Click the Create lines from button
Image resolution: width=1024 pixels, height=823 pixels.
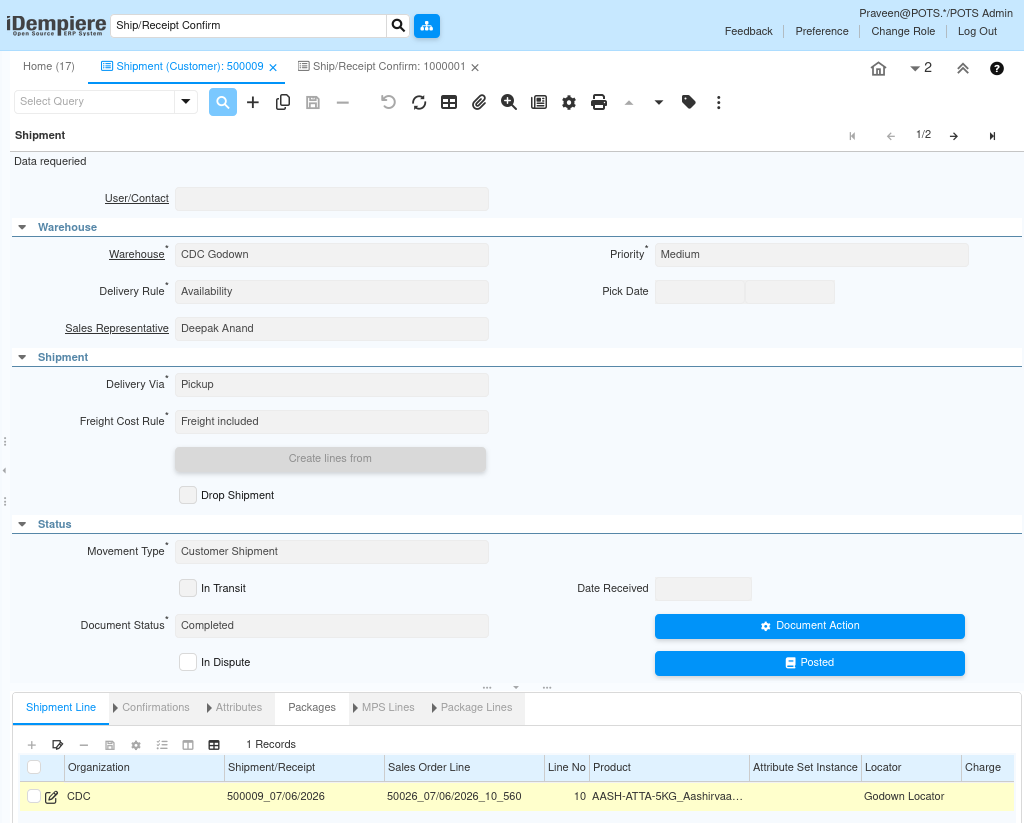[x=330, y=459]
